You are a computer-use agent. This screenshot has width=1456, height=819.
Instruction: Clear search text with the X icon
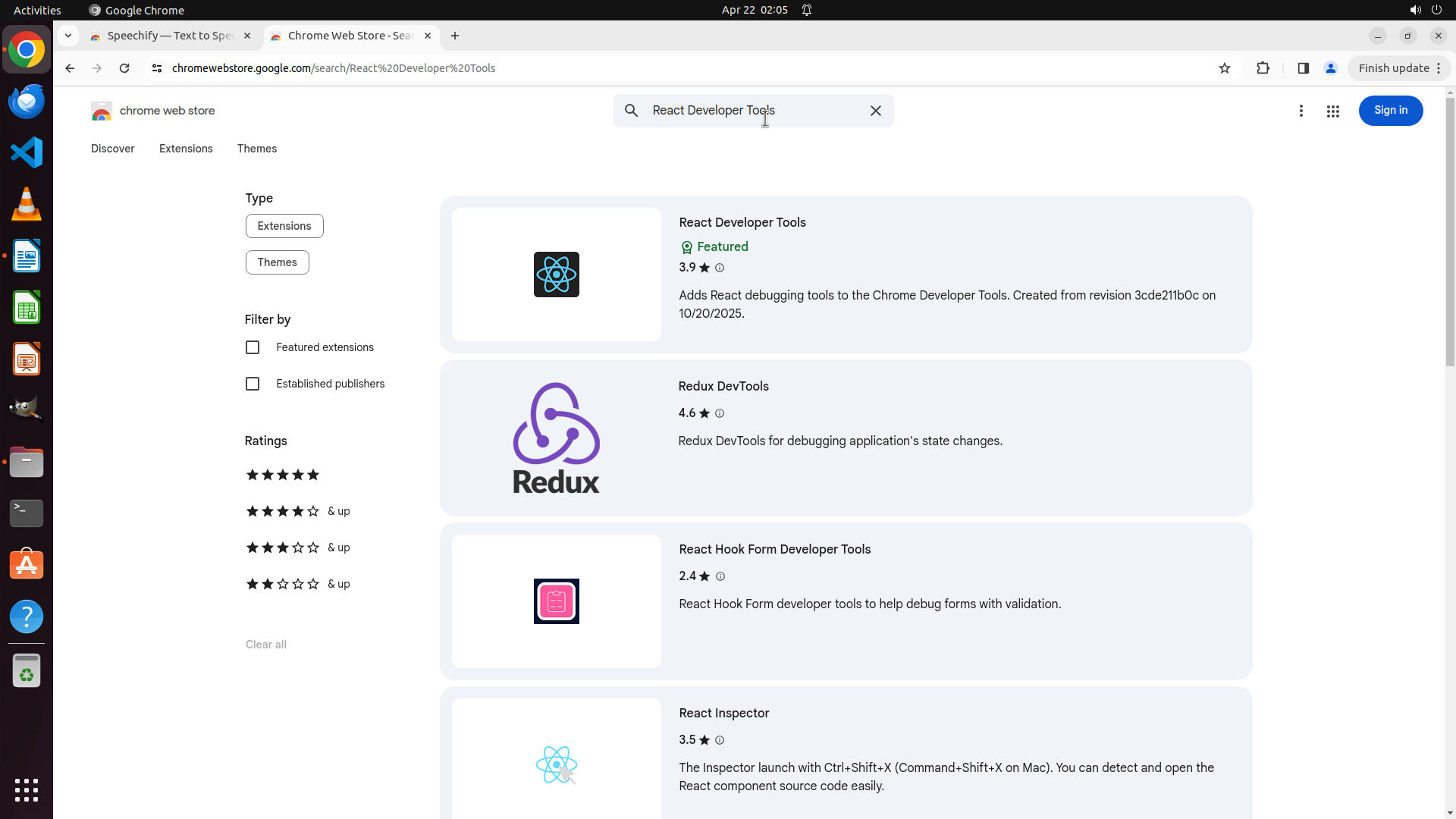click(x=875, y=111)
